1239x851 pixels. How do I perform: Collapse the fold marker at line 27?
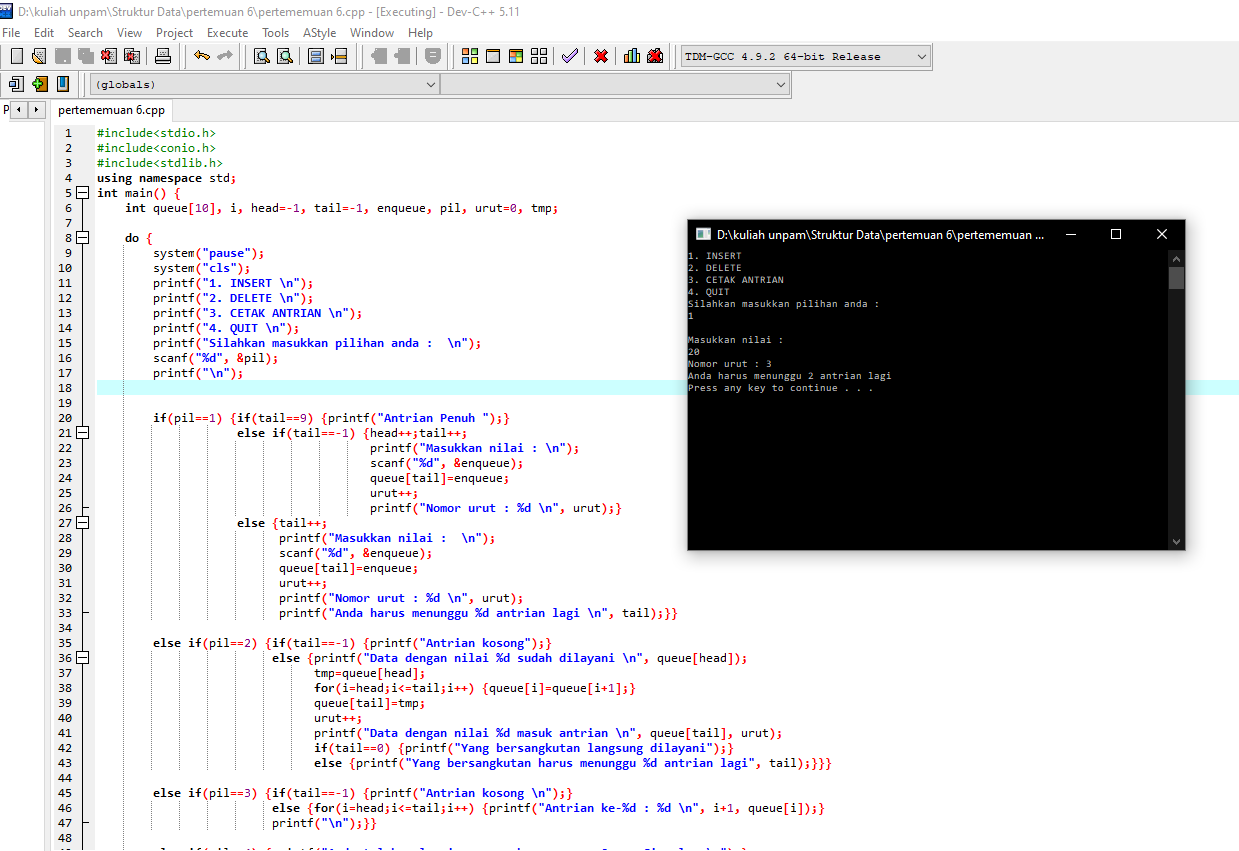point(82,523)
